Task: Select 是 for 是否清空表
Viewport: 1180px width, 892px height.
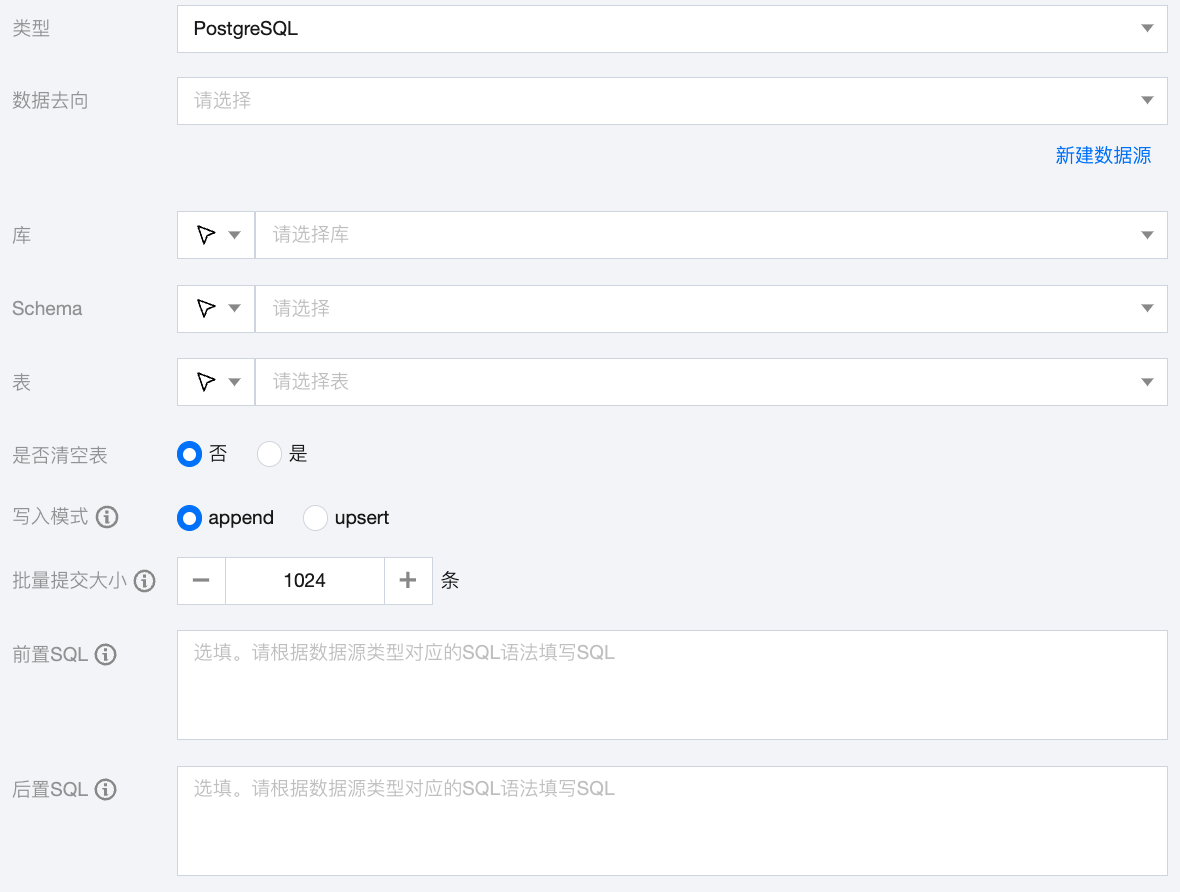Action: click(270, 454)
